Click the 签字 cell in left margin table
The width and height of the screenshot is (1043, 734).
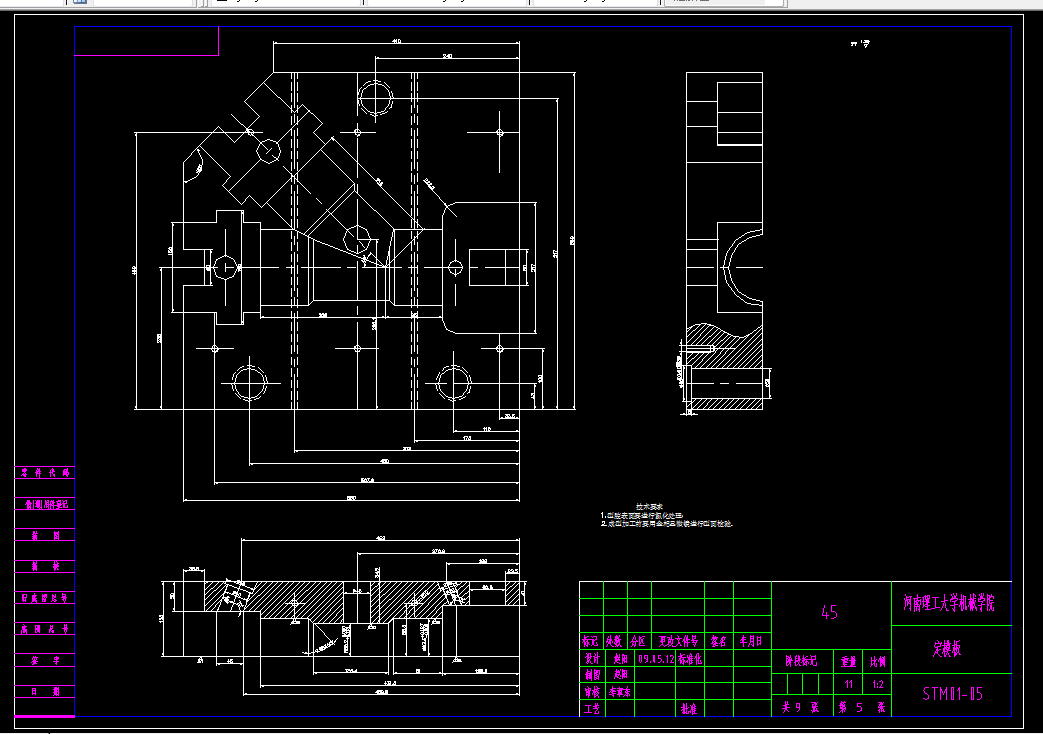[x=45, y=660]
